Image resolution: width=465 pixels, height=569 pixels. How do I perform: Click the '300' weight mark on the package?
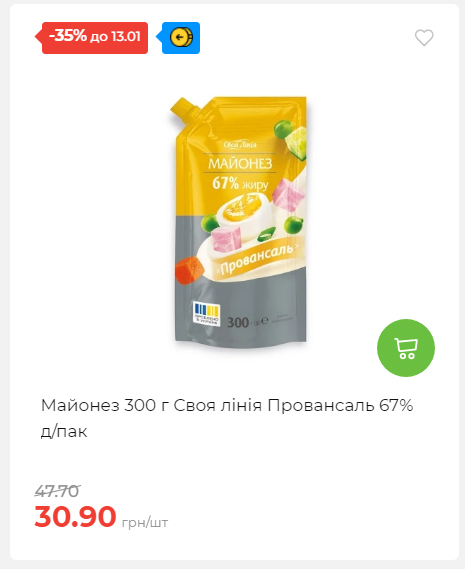(x=238, y=322)
